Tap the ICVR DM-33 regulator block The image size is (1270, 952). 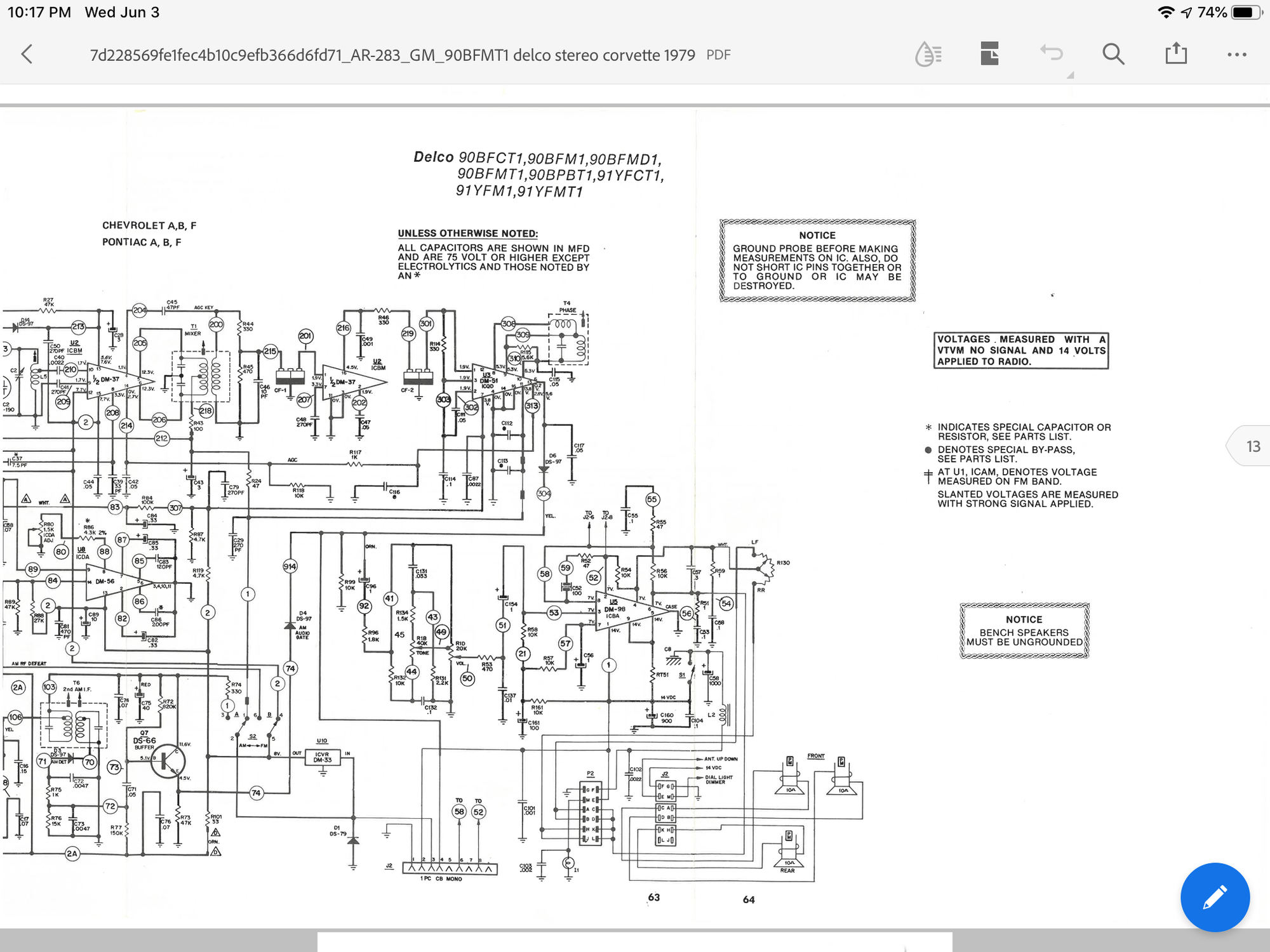tap(323, 757)
